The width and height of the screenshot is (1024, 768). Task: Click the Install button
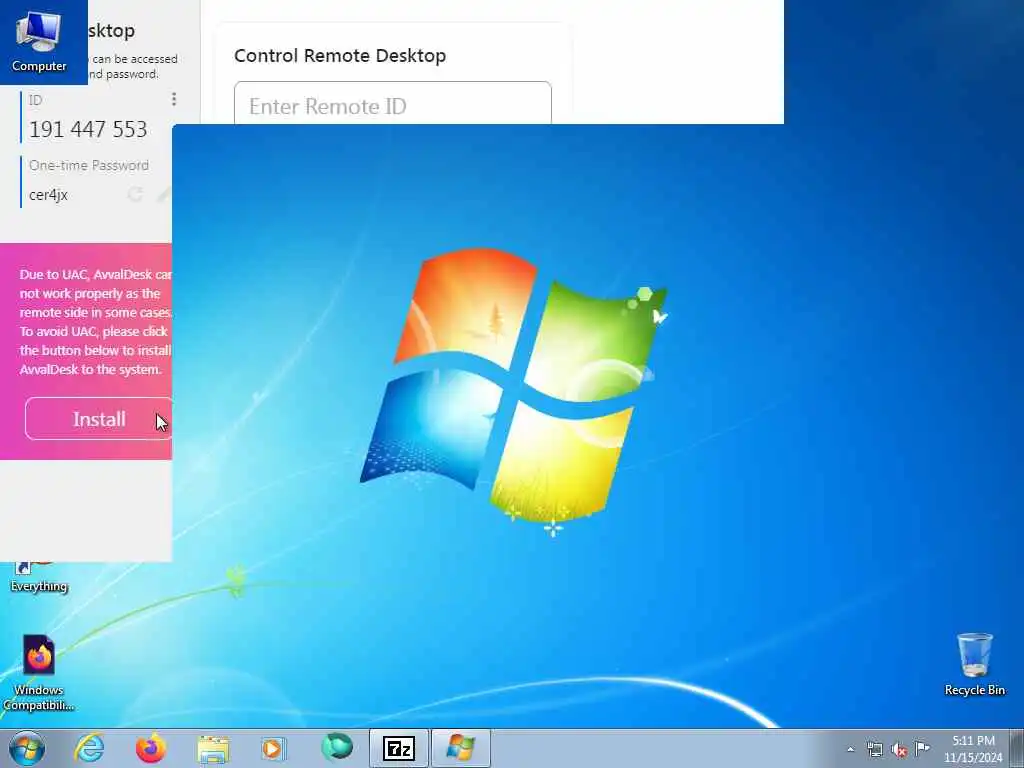tap(99, 419)
